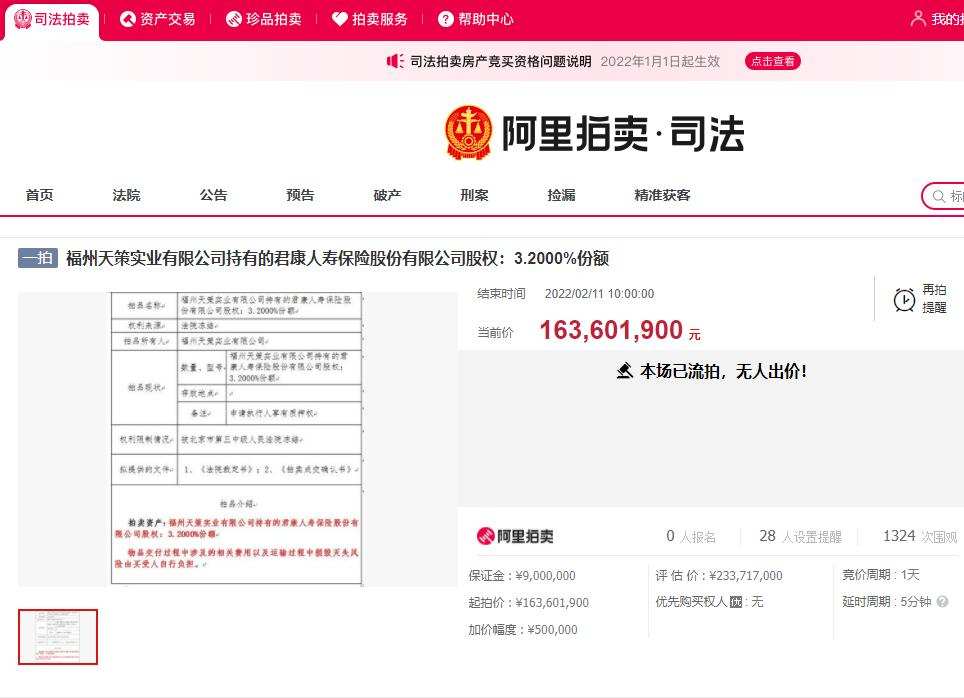Select the document thumbnail below the image
964x698 pixels.
click(58, 637)
